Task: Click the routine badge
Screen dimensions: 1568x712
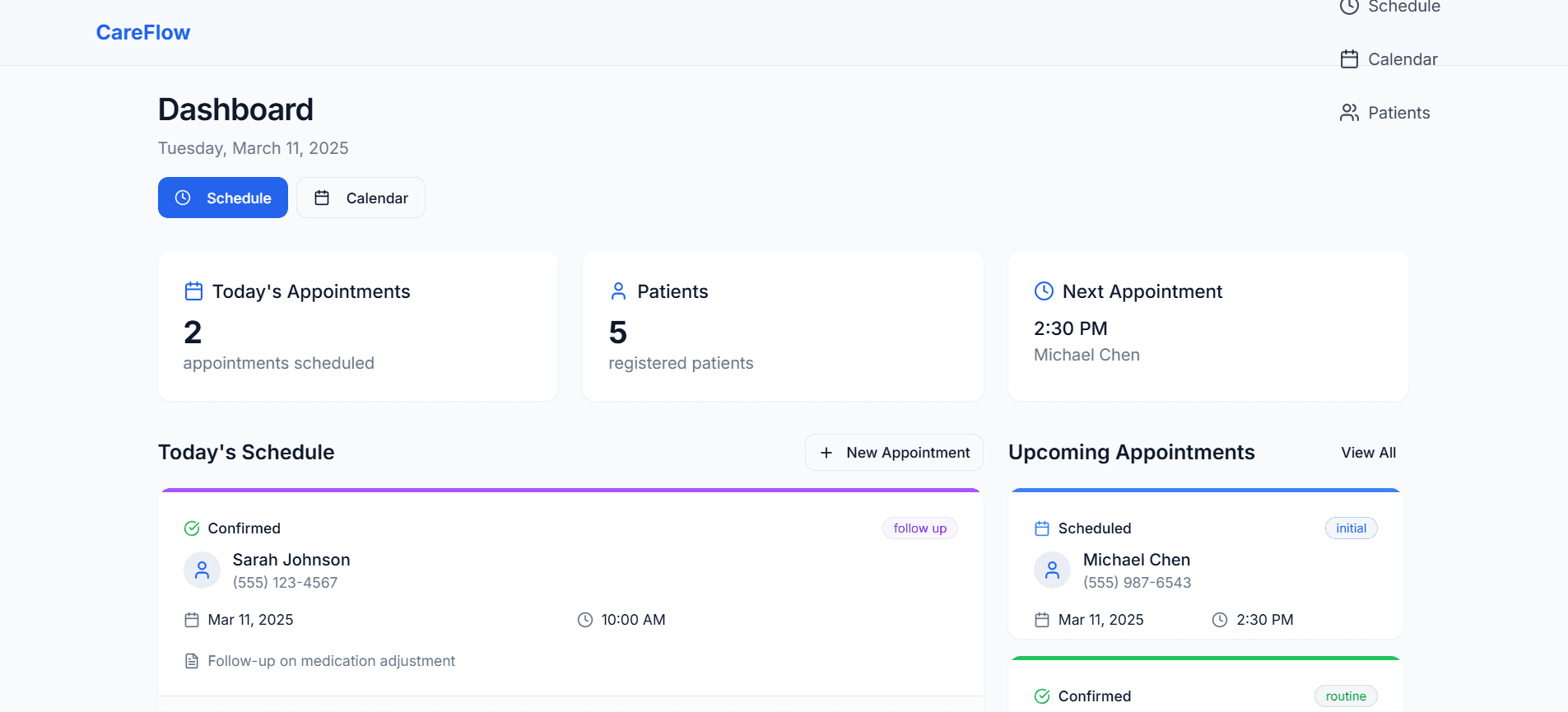Action: [x=1346, y=696]
